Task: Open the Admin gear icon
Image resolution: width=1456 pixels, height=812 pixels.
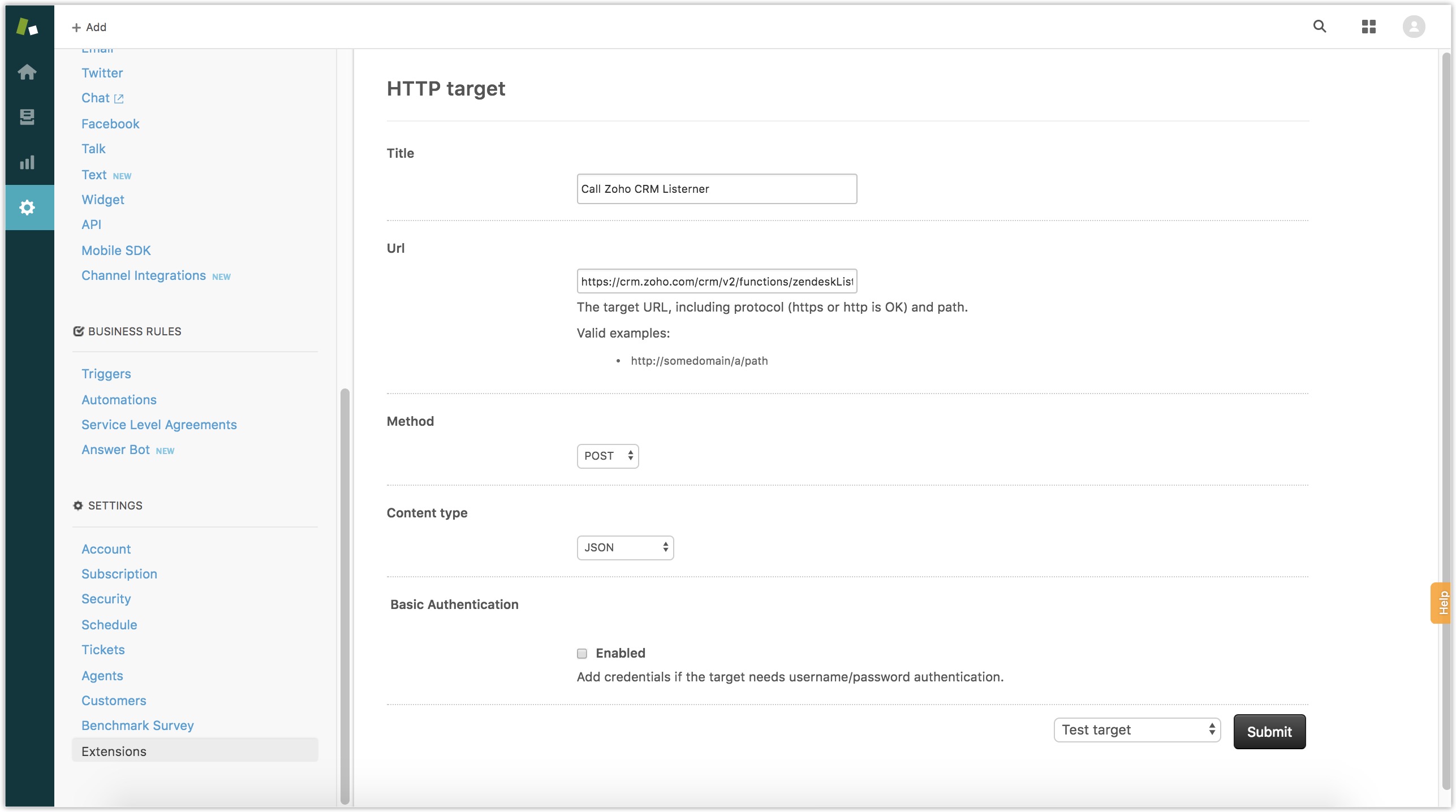Action: tap(27, 208)
